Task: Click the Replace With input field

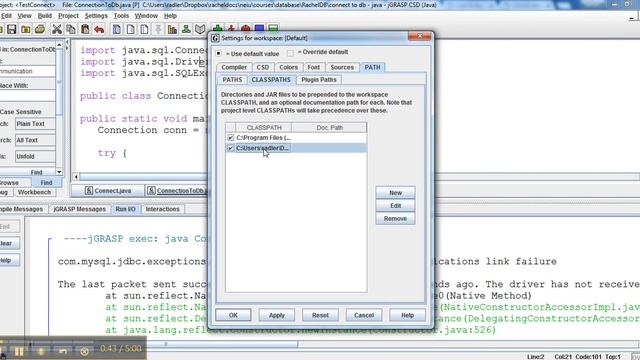Action: [28, 96]
